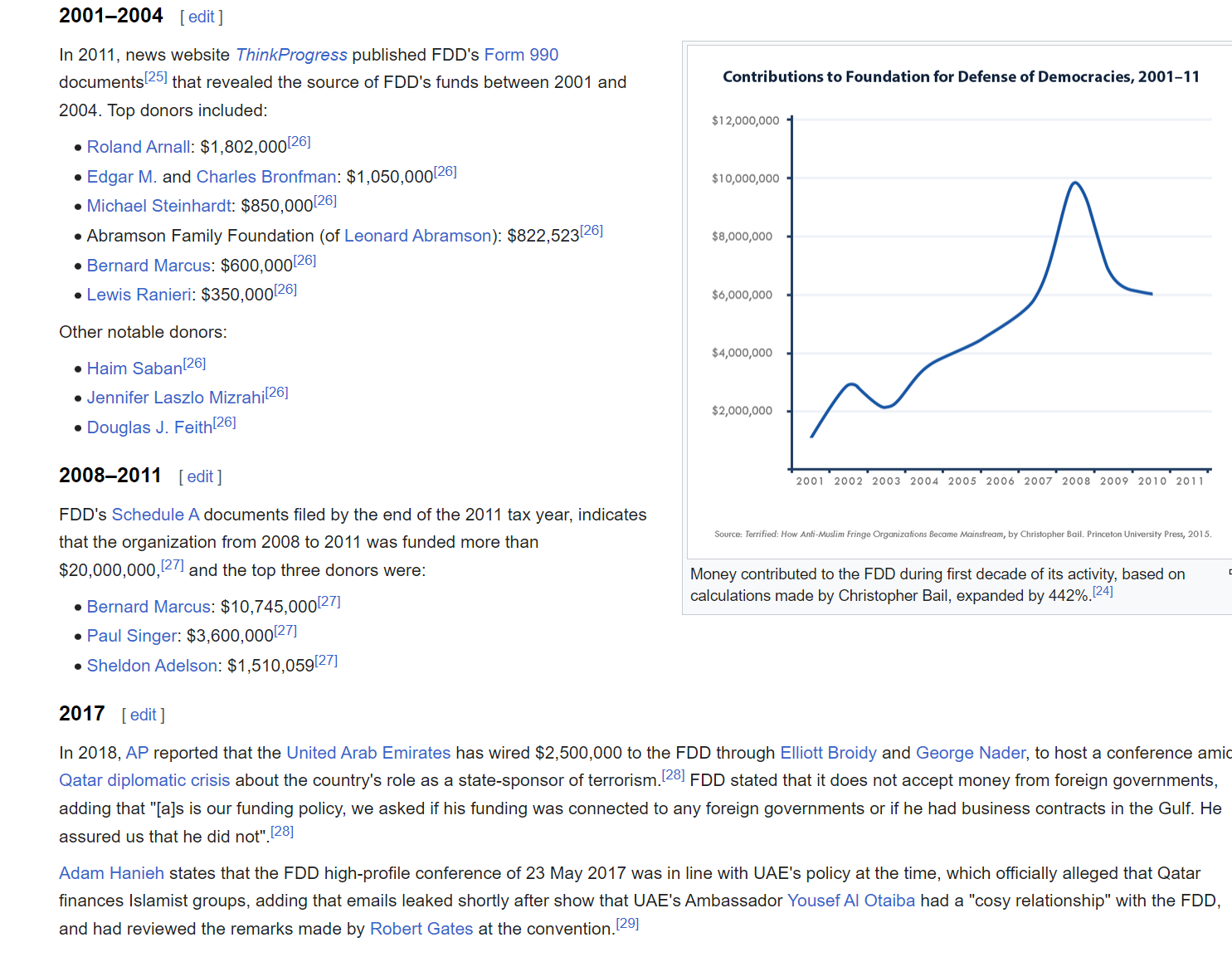Viewport: 1232px width, 957px height.
Task: Open Adam Hanieh's article
Action: coord(111,873)
